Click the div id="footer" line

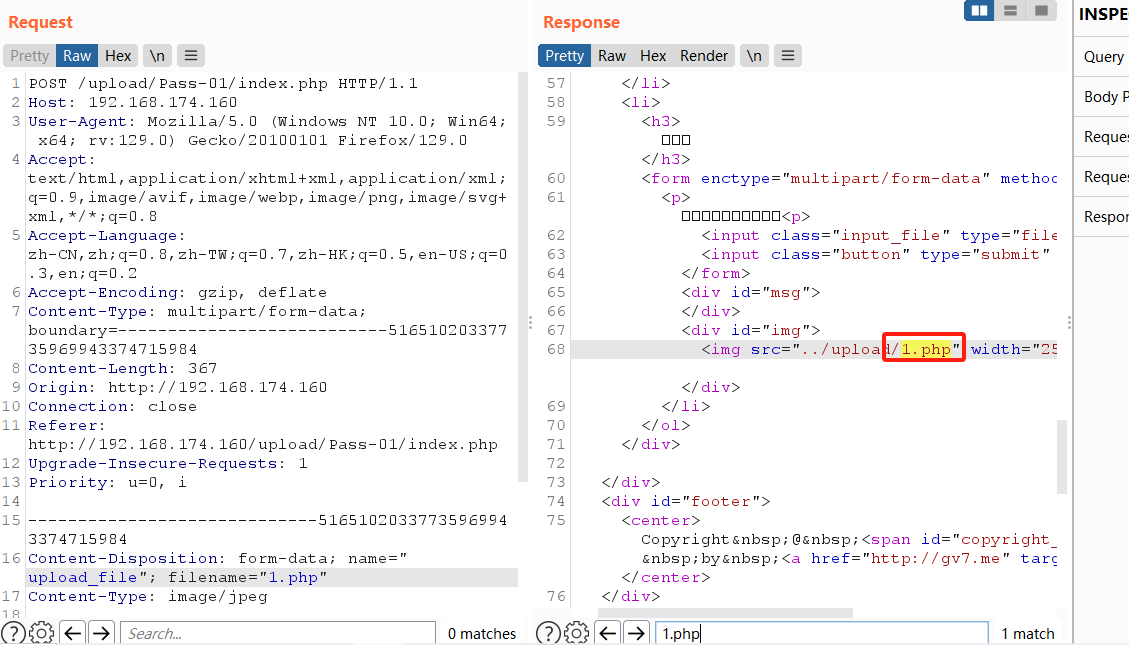686,501
